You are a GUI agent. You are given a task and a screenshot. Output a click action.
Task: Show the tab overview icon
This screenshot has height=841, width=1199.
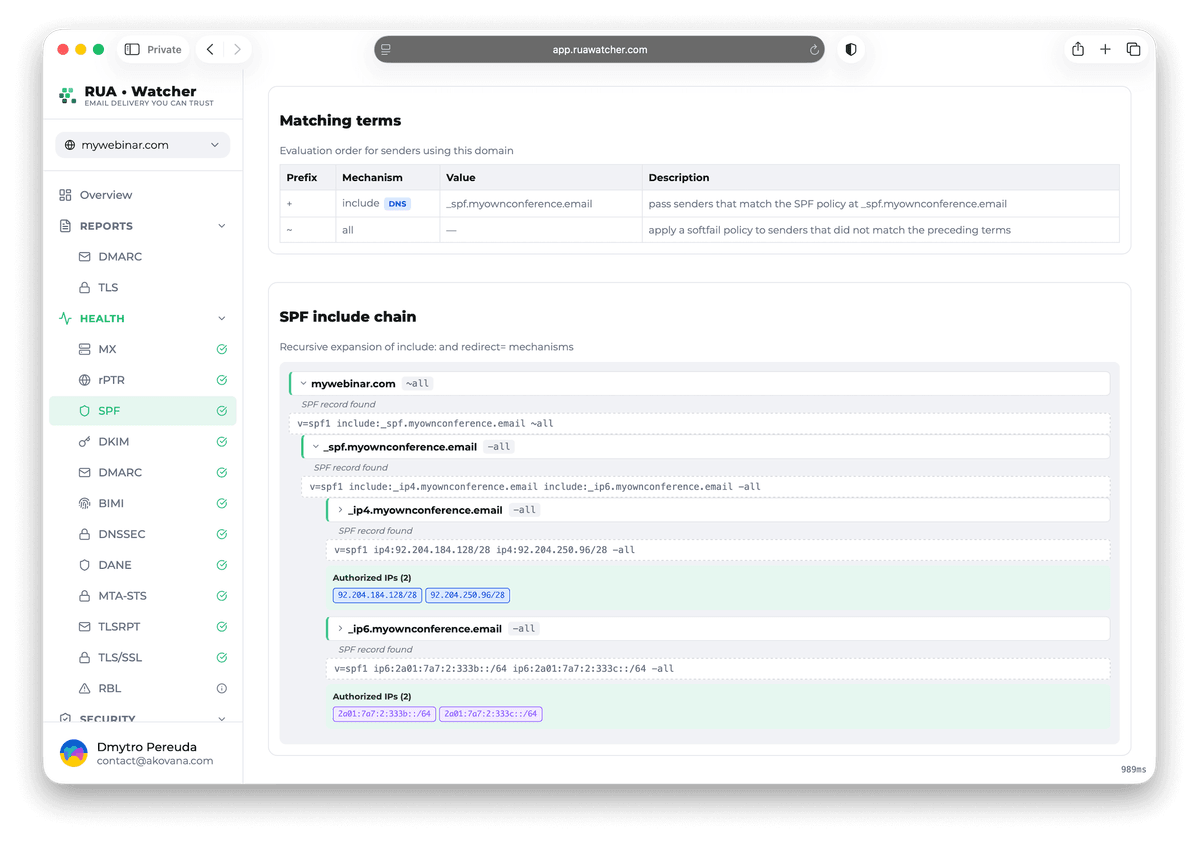pyautogui.click(x=1133, y=50)
